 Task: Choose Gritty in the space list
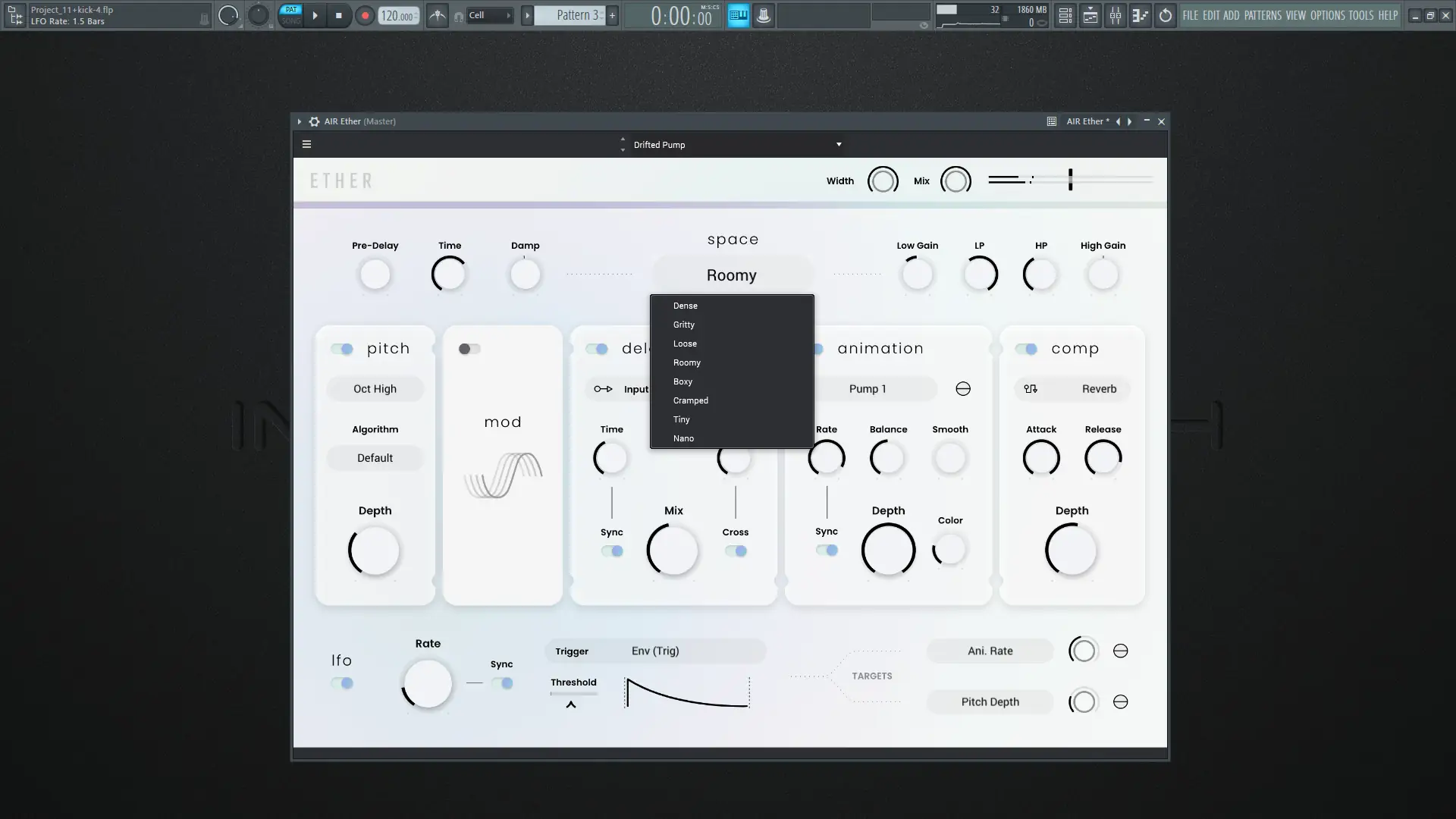coord(683,325)
